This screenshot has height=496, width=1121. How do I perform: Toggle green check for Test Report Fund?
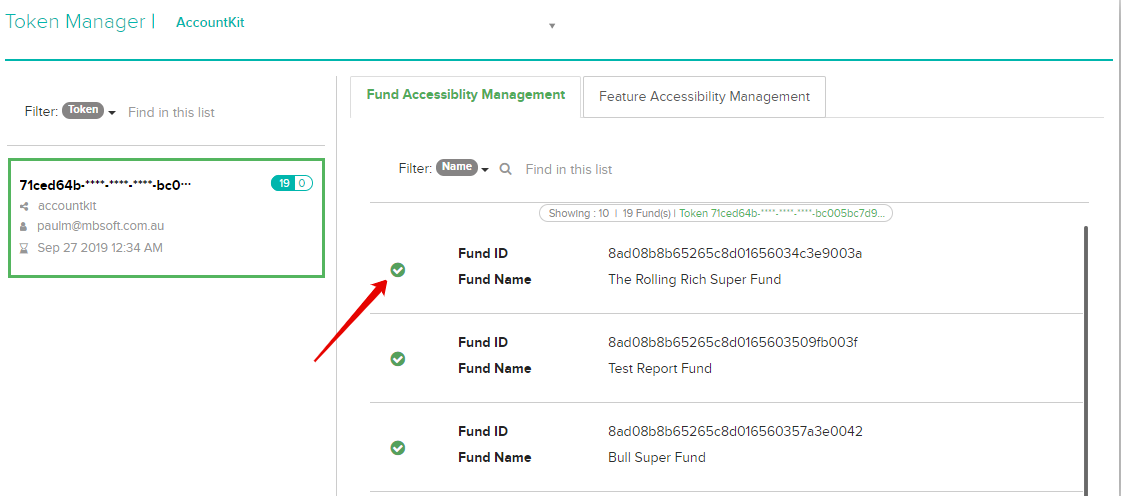398,359
